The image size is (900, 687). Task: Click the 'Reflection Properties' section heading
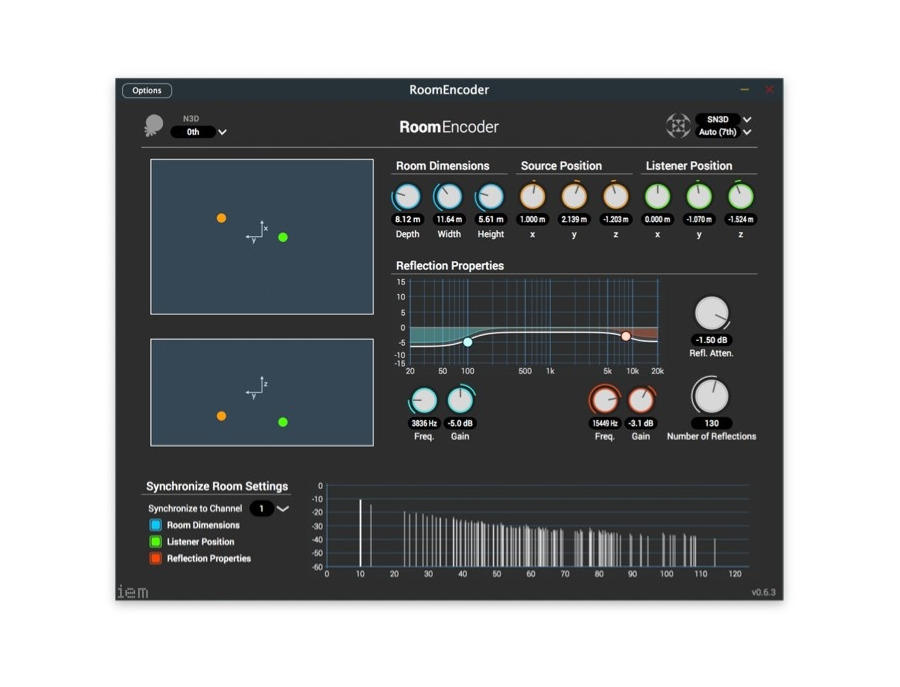point(450,266)
